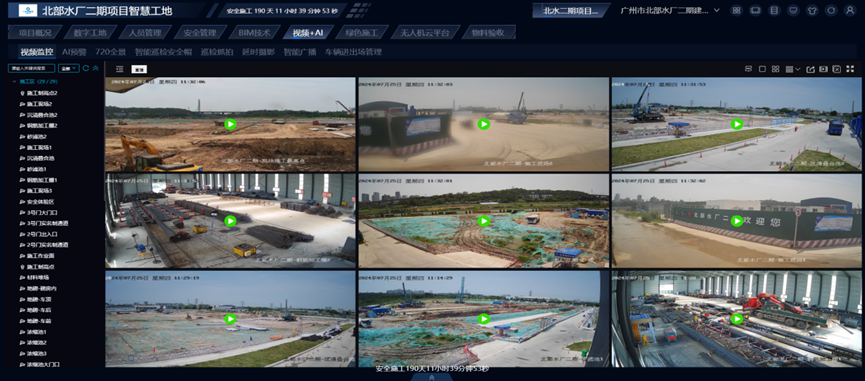Select the 720全景 sub-tab
865x381 pixels.
[110, 52]
